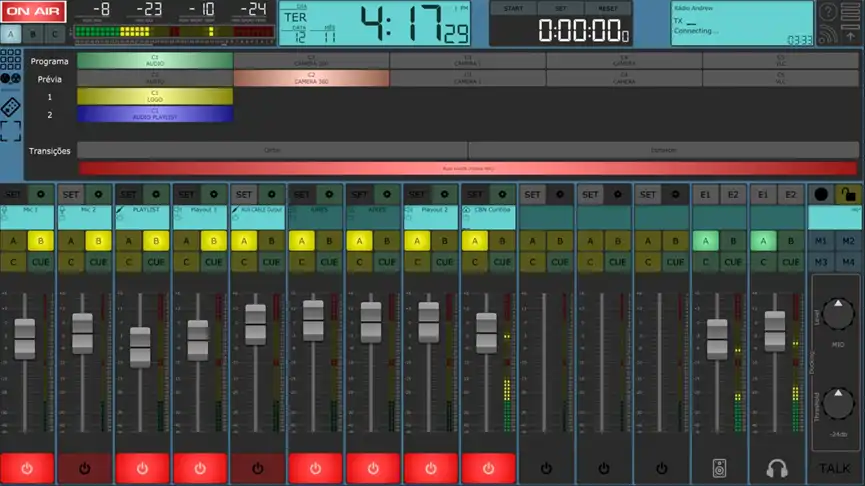Select master bus A tab under ON AIR
Image resolution: width=865 pixels, height=486 pixels.
(x=10, y=34)
